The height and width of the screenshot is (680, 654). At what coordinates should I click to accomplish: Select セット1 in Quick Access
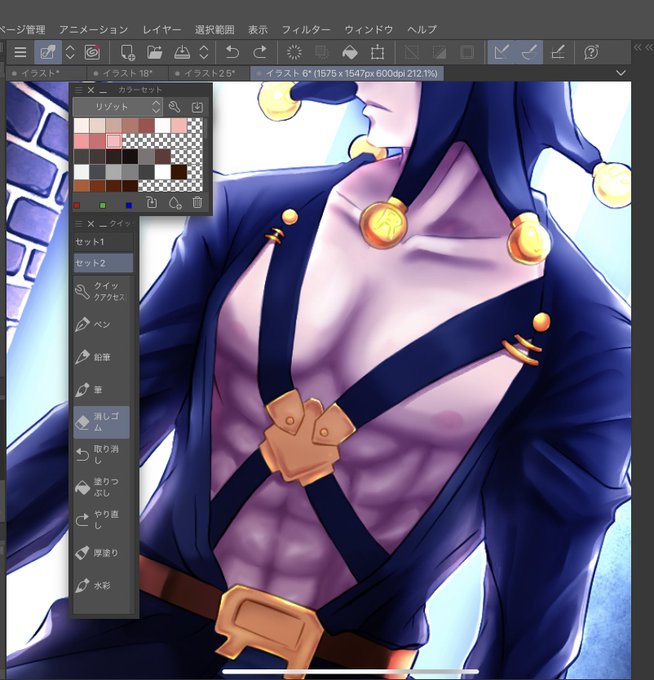(x=103, y=242)
